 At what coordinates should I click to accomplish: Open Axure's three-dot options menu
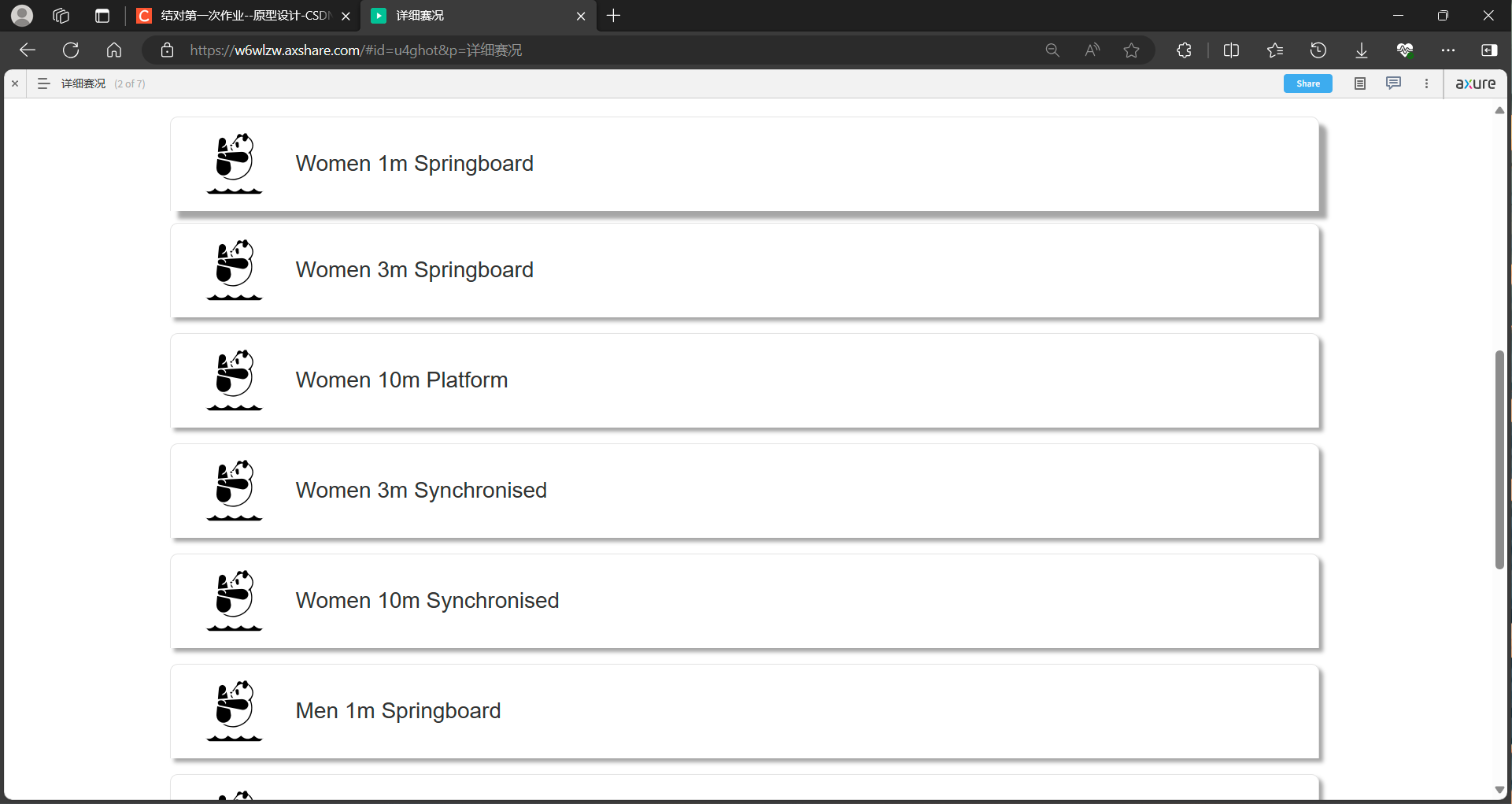tap(1426, 83)
